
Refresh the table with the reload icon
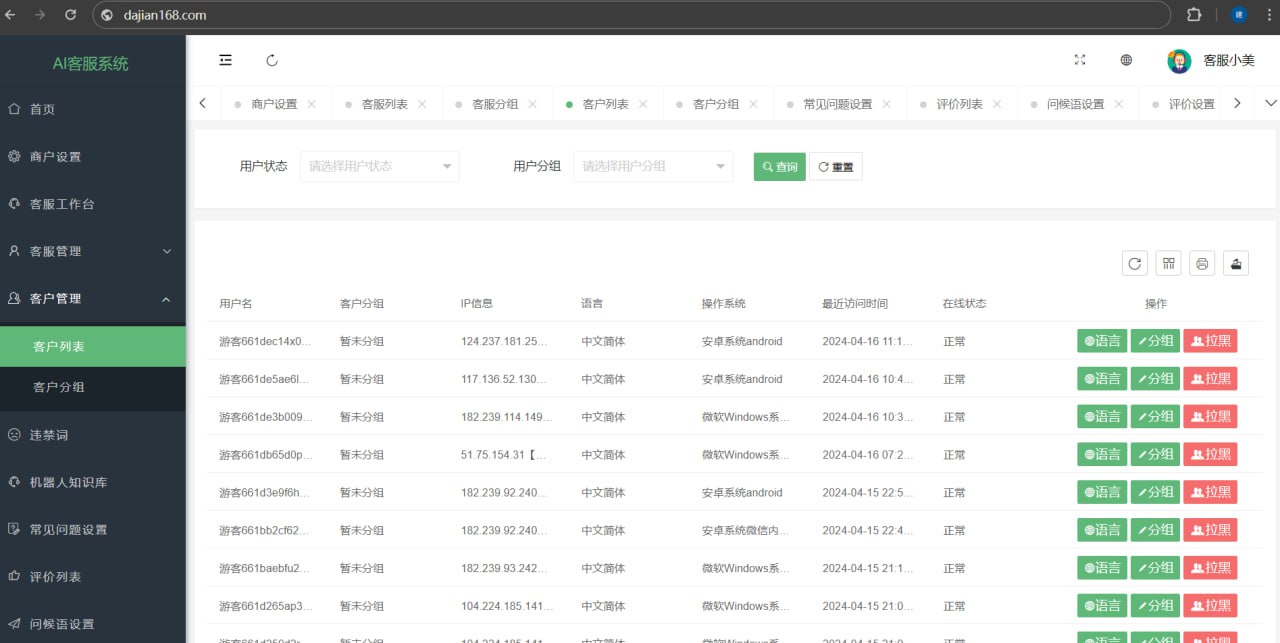1135,263
